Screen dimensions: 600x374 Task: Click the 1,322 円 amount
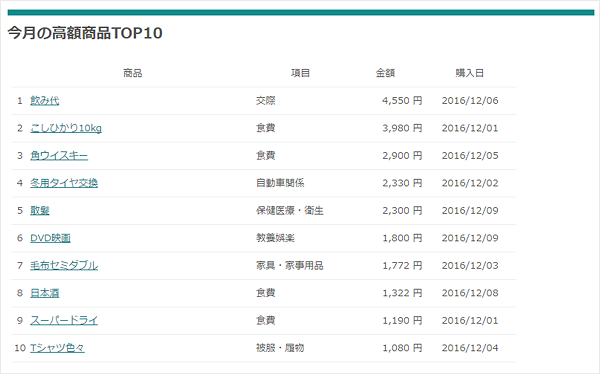[402, 293]
